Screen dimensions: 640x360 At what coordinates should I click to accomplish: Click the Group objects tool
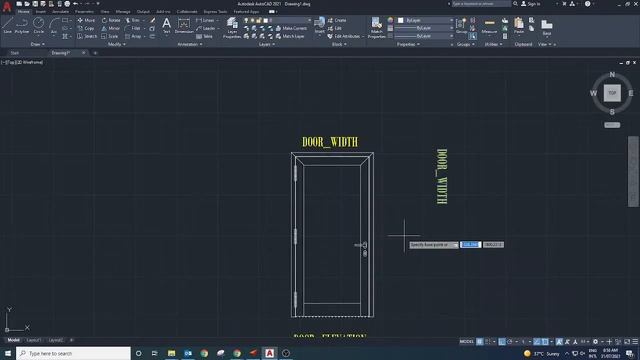point(461,25)
